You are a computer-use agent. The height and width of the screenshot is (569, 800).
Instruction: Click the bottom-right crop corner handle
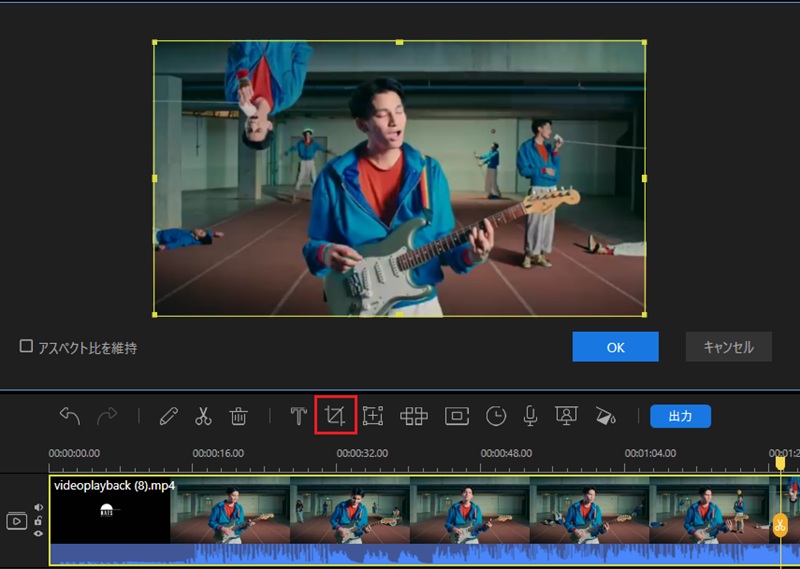pos(644,315)
